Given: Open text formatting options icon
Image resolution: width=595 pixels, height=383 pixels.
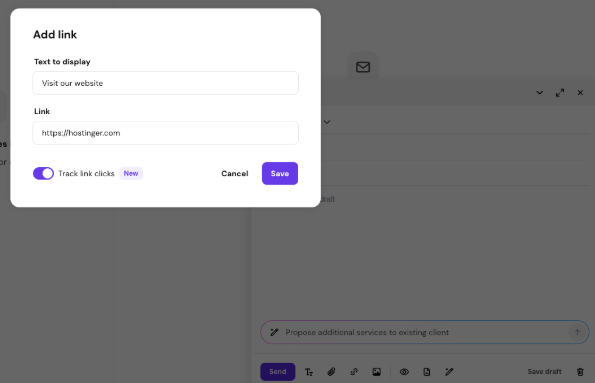Looking at the screenshot, I should point(309,372).
